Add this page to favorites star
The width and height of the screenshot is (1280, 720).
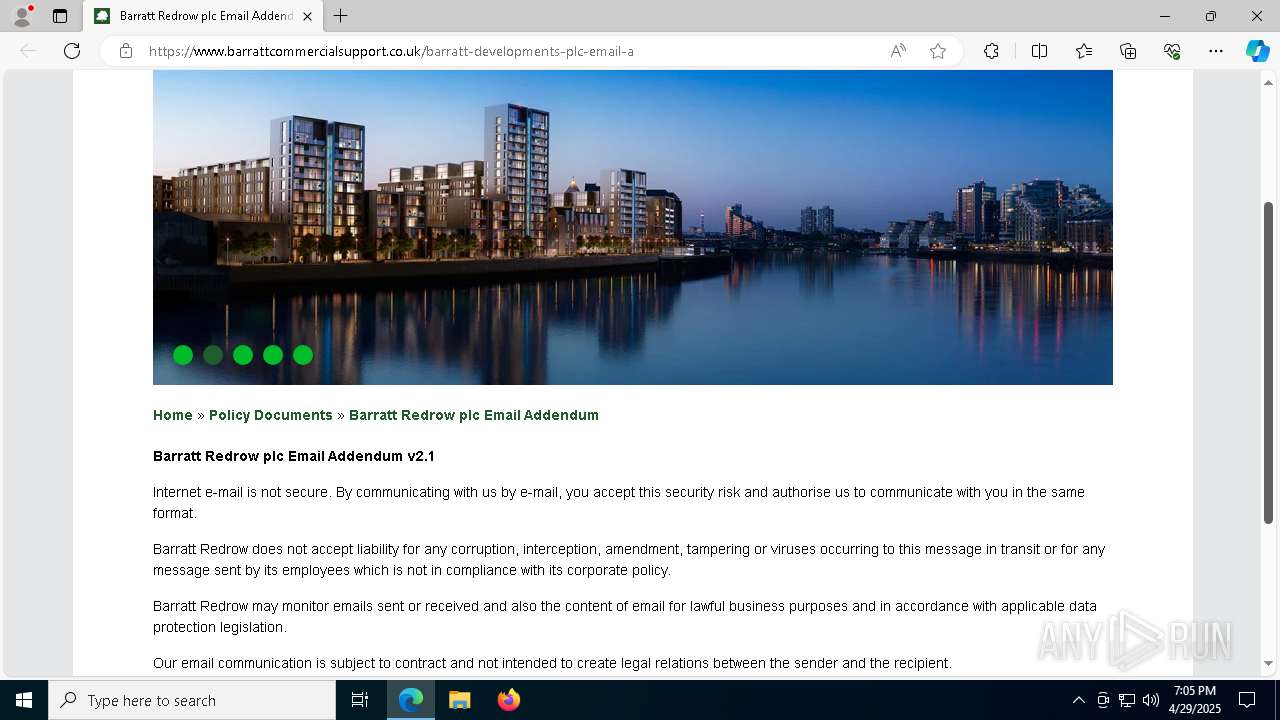click(938, 51)
